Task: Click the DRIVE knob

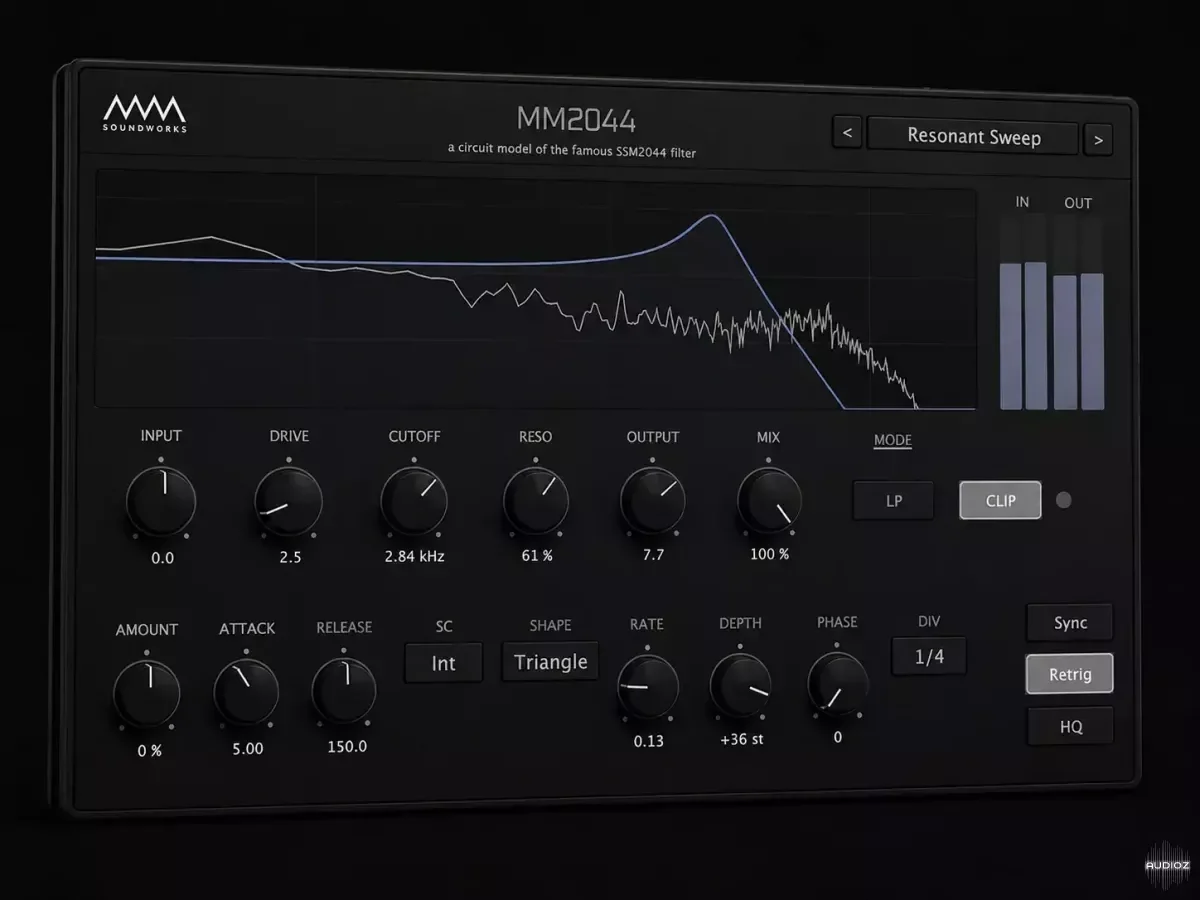Action: coord(289,501)
